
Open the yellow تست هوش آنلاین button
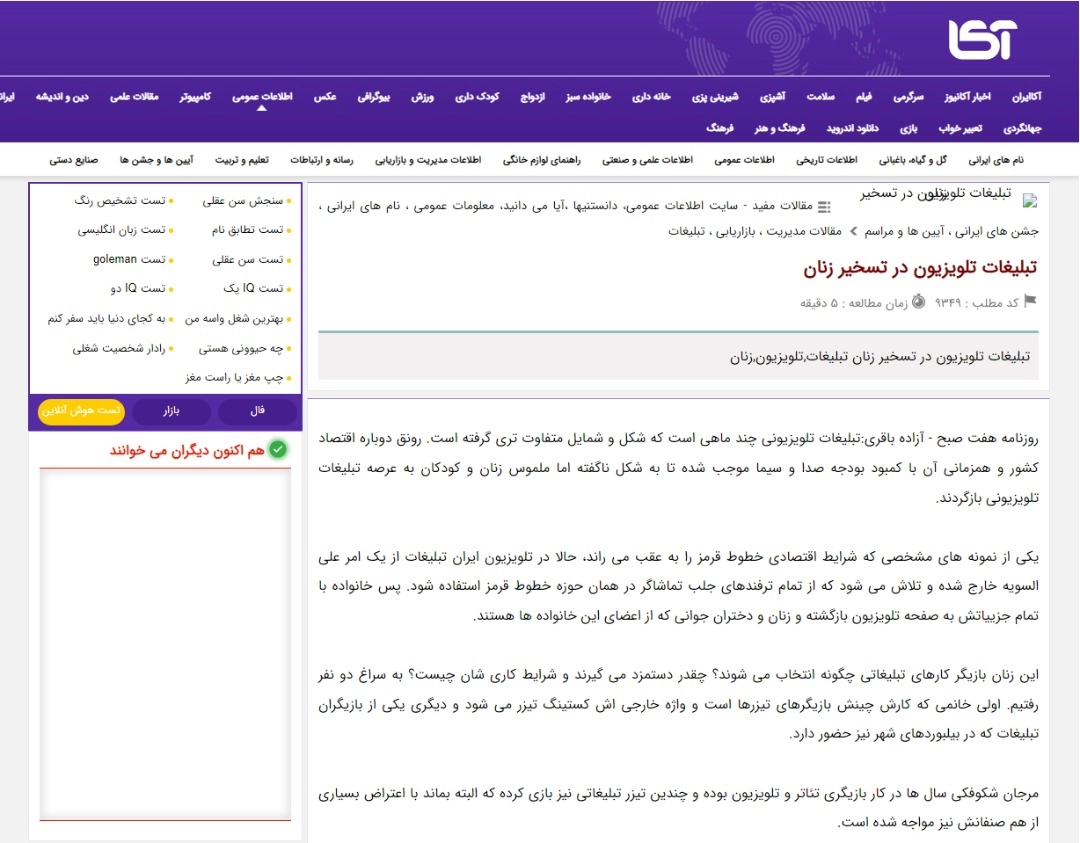point(81,411)
